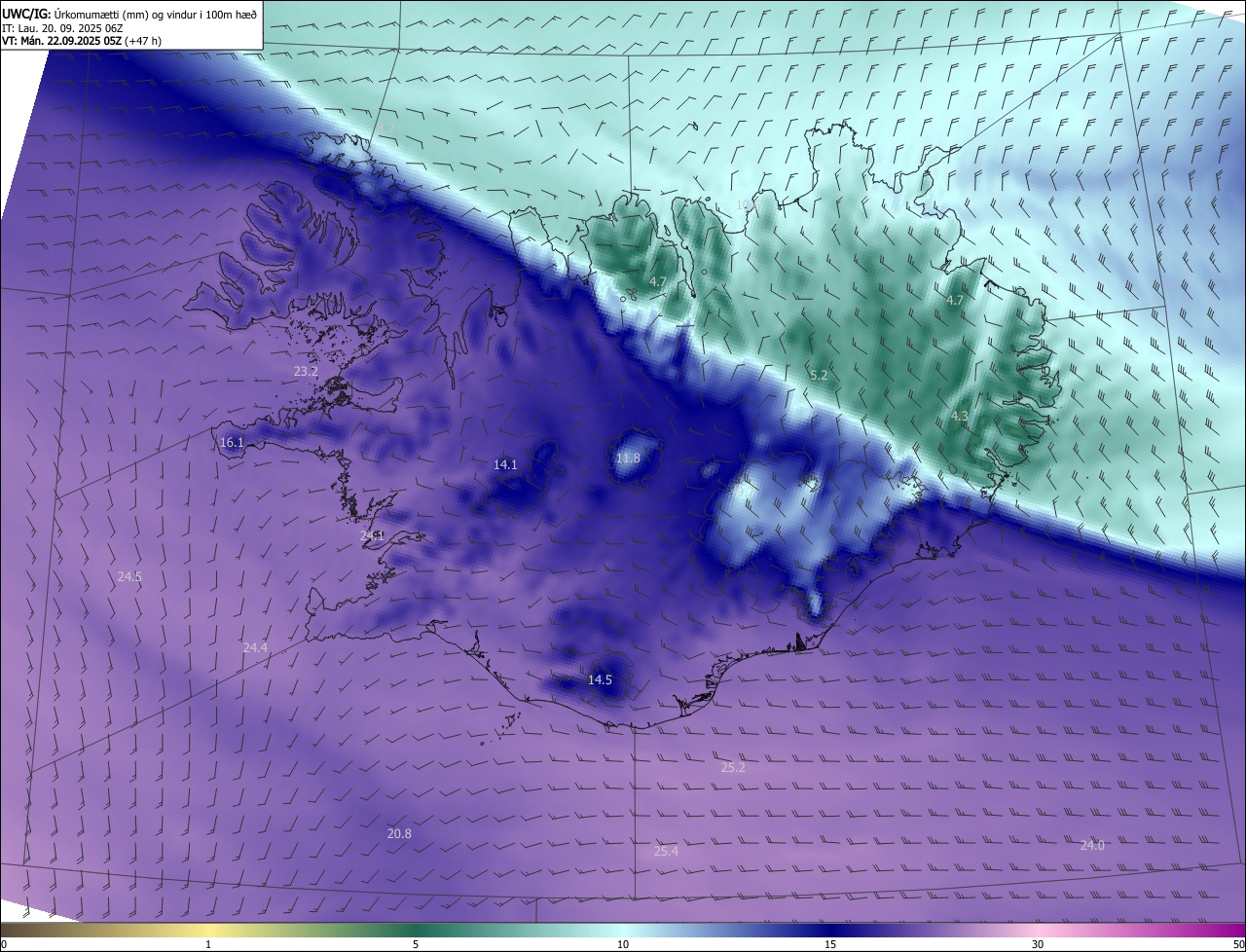Click the 16.1 value label
The width and height of the screenshot is (1246, 952).
pyautogui.click(x=232, y=442)
